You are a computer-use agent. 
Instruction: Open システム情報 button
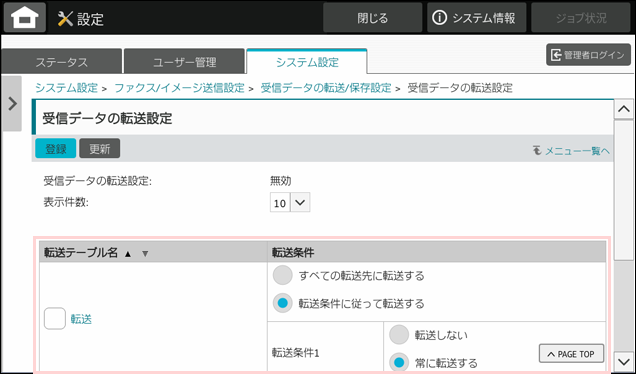[477, 18]
